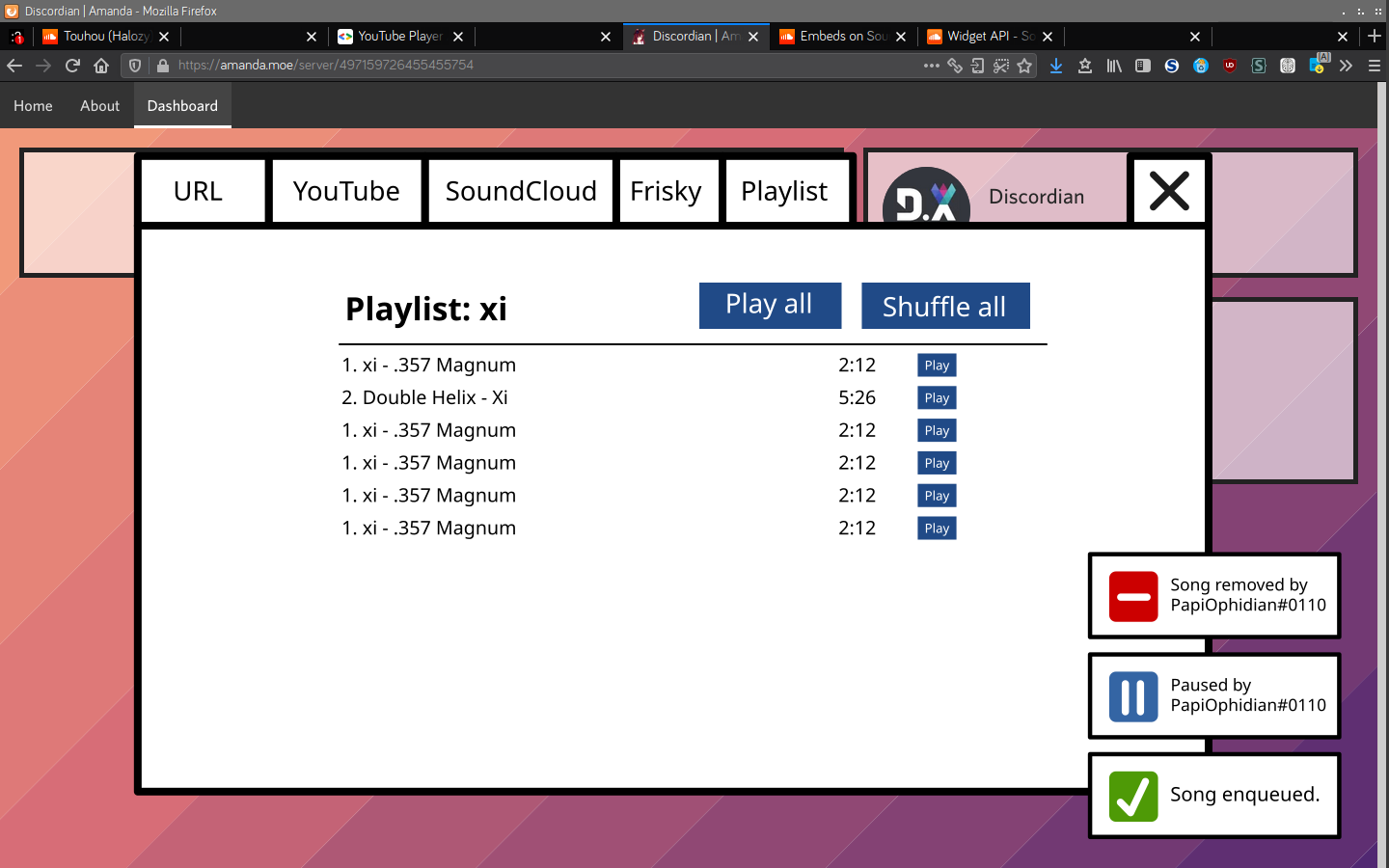Take a screenshot with the scissors icon
This screenshot has height=868, width=1389.
(1001, 66)
